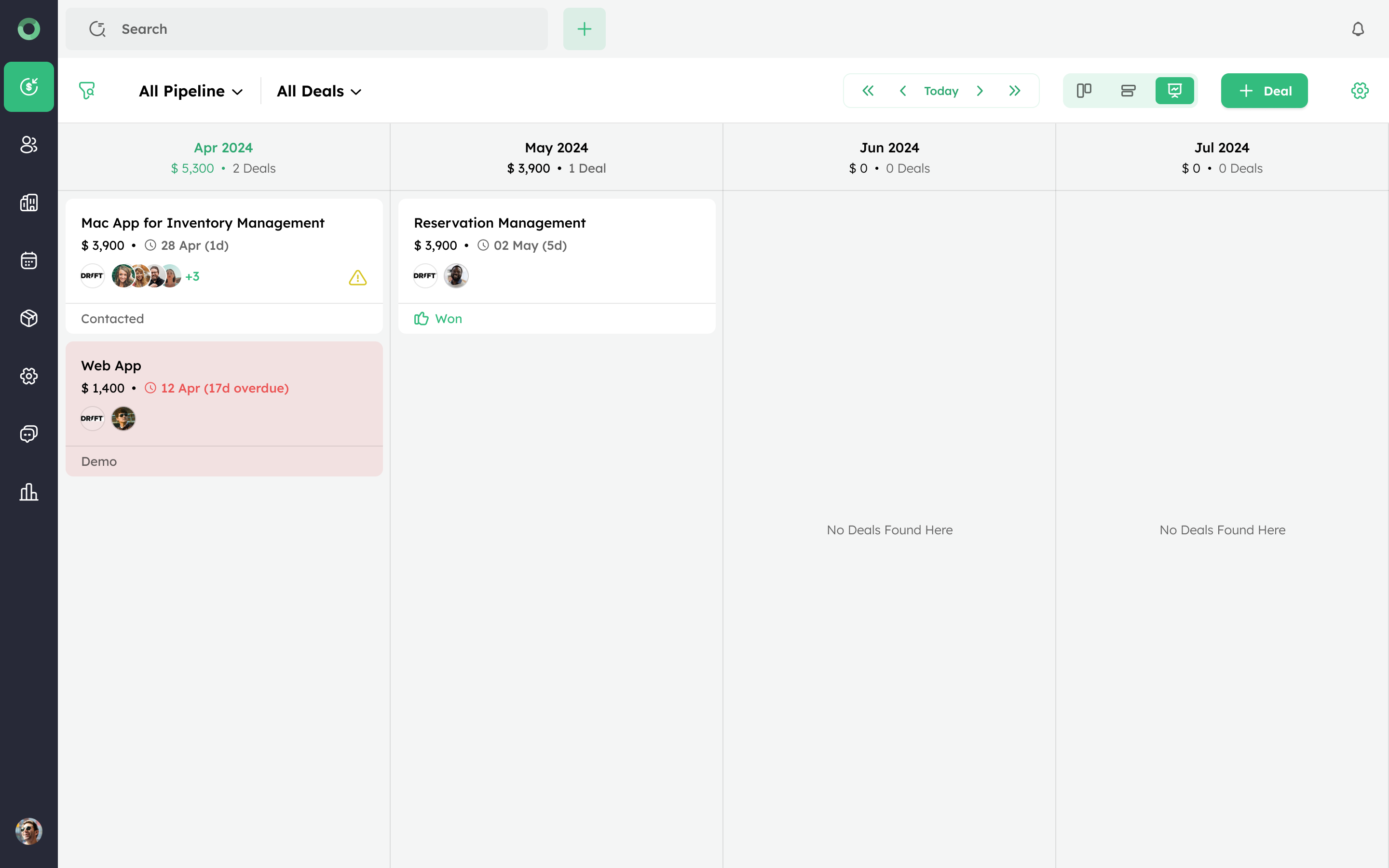Open the Calendar icon in sidebar
1389x868 pixels.
coord(29,260)
